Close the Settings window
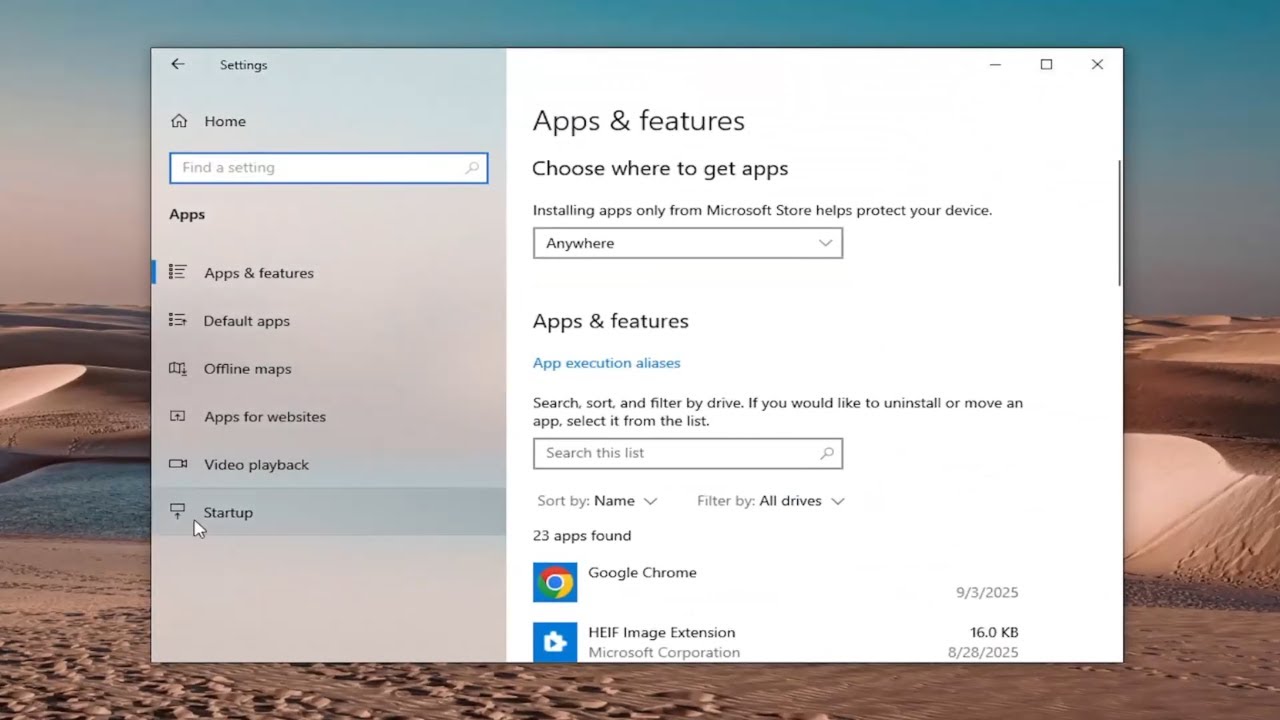Viewport: 1280px width, 720px height. (x=1097, y=64)
